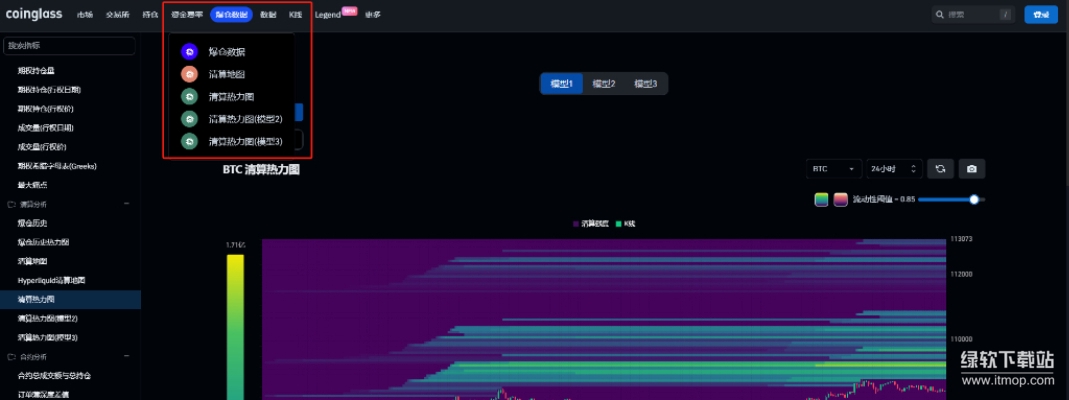Screen dimensions: 1069x400
Task: Toggle the K线 legend series
Action: click(x=625, y=224)
